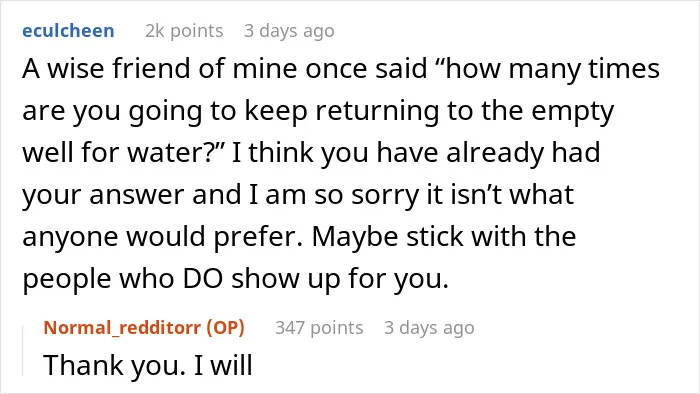Click the "2k points" score on eculcheen's comment
This screenshot has height=394, width=700.
coord(184,31)
